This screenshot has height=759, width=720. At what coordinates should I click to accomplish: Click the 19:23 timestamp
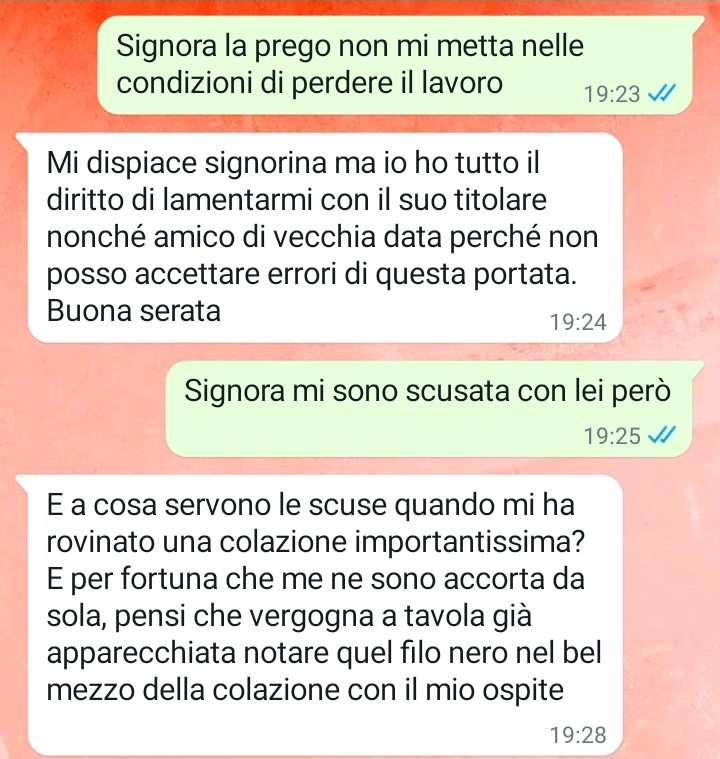click(612, 94)
